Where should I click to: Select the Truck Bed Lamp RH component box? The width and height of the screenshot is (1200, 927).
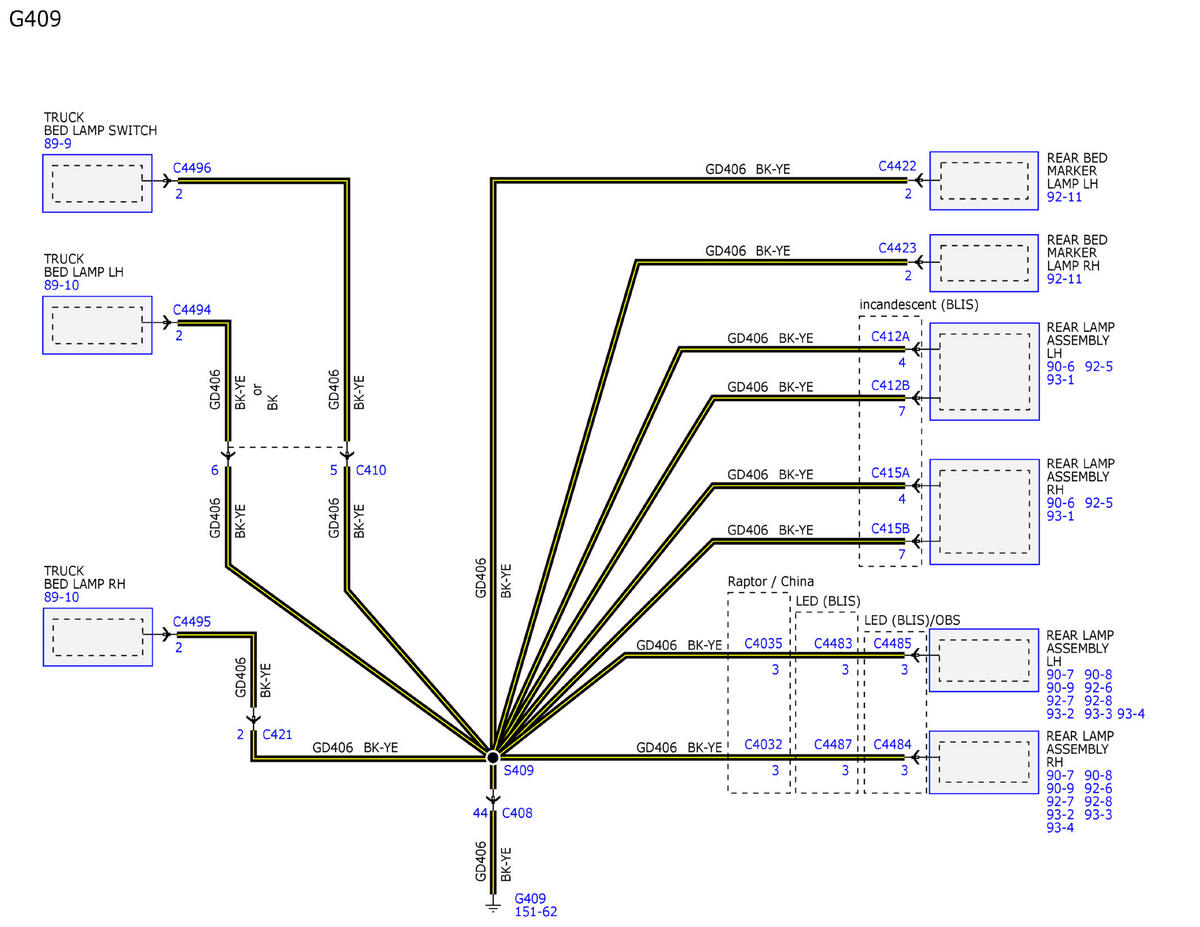(x=98, y=637)
